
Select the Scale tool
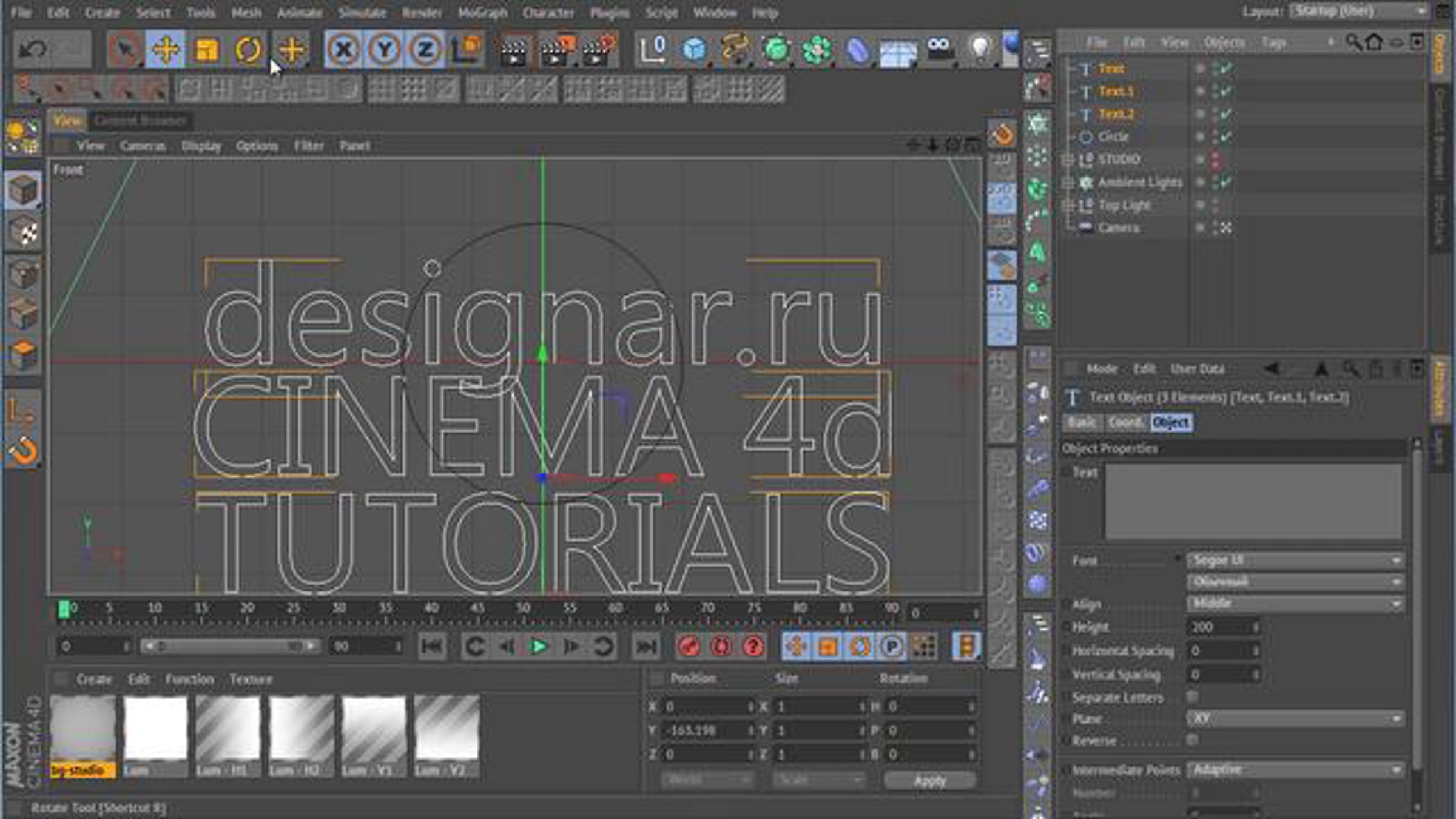pos(206,49)
